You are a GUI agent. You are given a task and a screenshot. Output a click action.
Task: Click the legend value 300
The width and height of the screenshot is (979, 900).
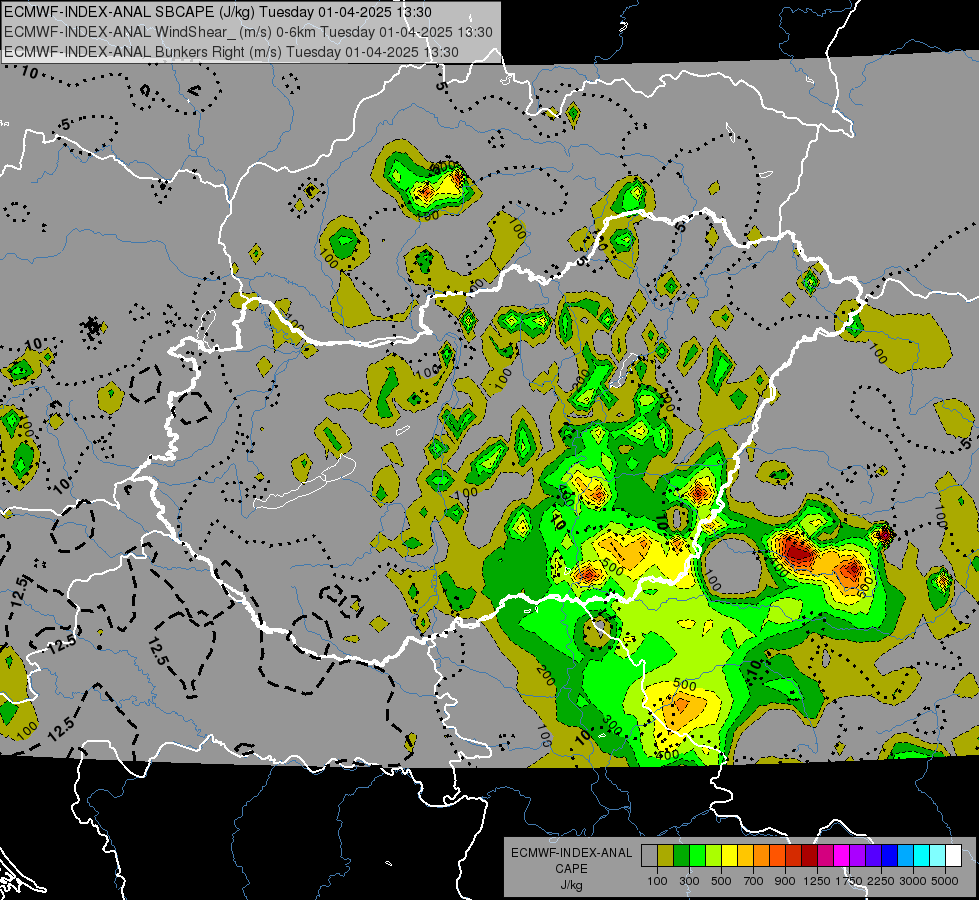pos(689,882)
